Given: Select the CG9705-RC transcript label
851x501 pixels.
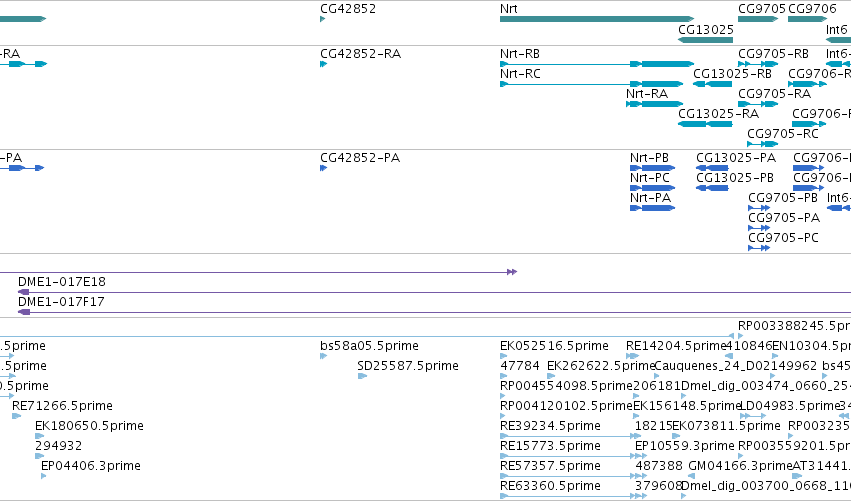Looking at the screenshot, I should click(x=783, y=134).
